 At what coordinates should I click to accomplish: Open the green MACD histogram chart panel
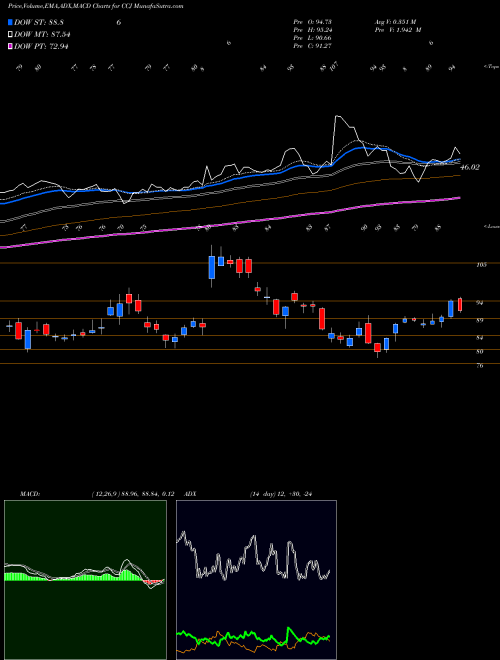85,580
